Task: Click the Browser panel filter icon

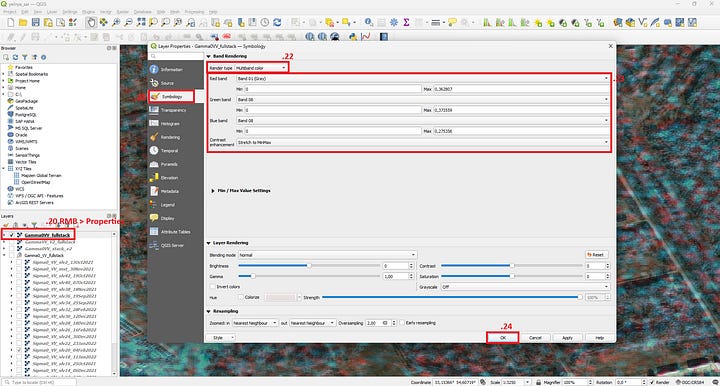Action: 25,57
